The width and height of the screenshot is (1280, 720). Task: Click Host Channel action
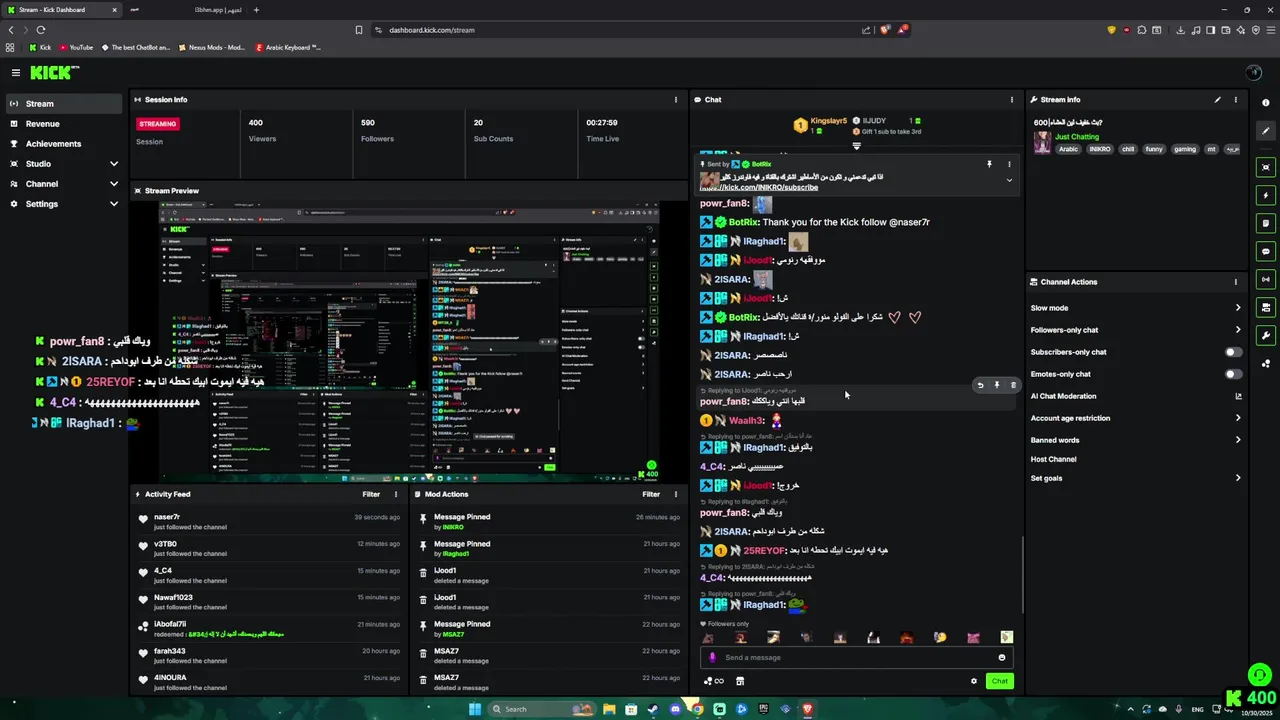pos(1053,459)
